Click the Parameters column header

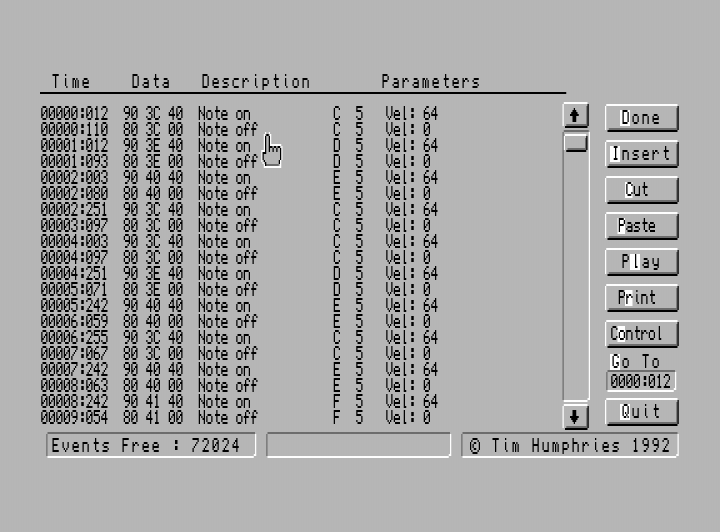[431, 82]
